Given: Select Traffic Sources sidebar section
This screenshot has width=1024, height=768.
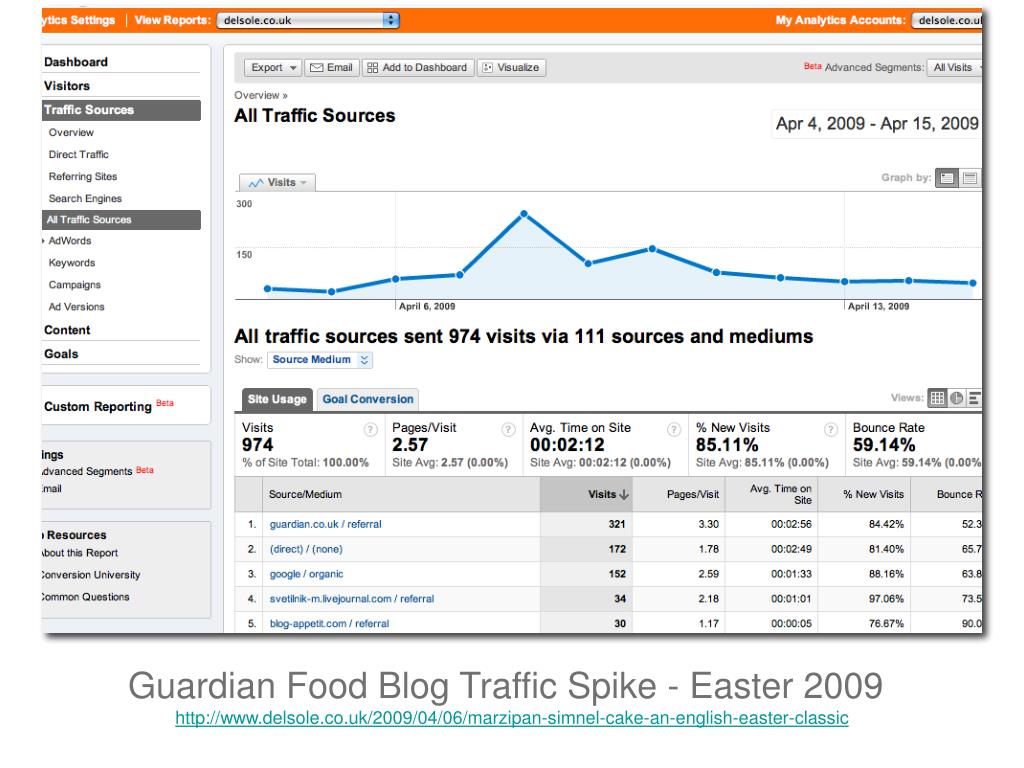Looking at the screenshot, I should (121, 110).
